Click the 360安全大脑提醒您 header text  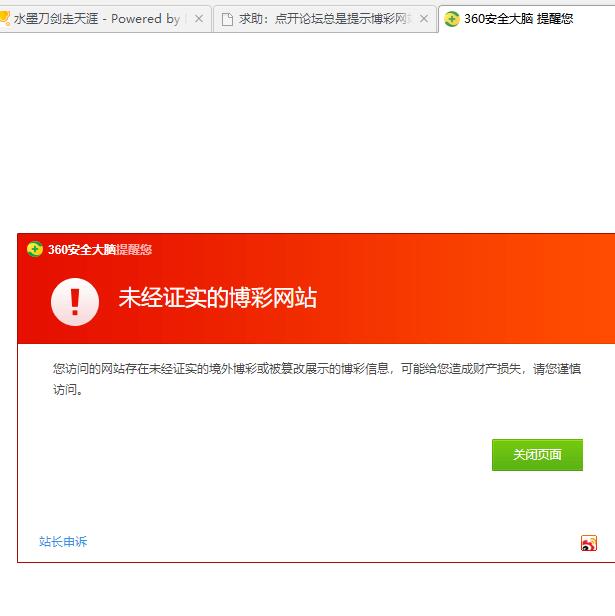tap(100, 249)
